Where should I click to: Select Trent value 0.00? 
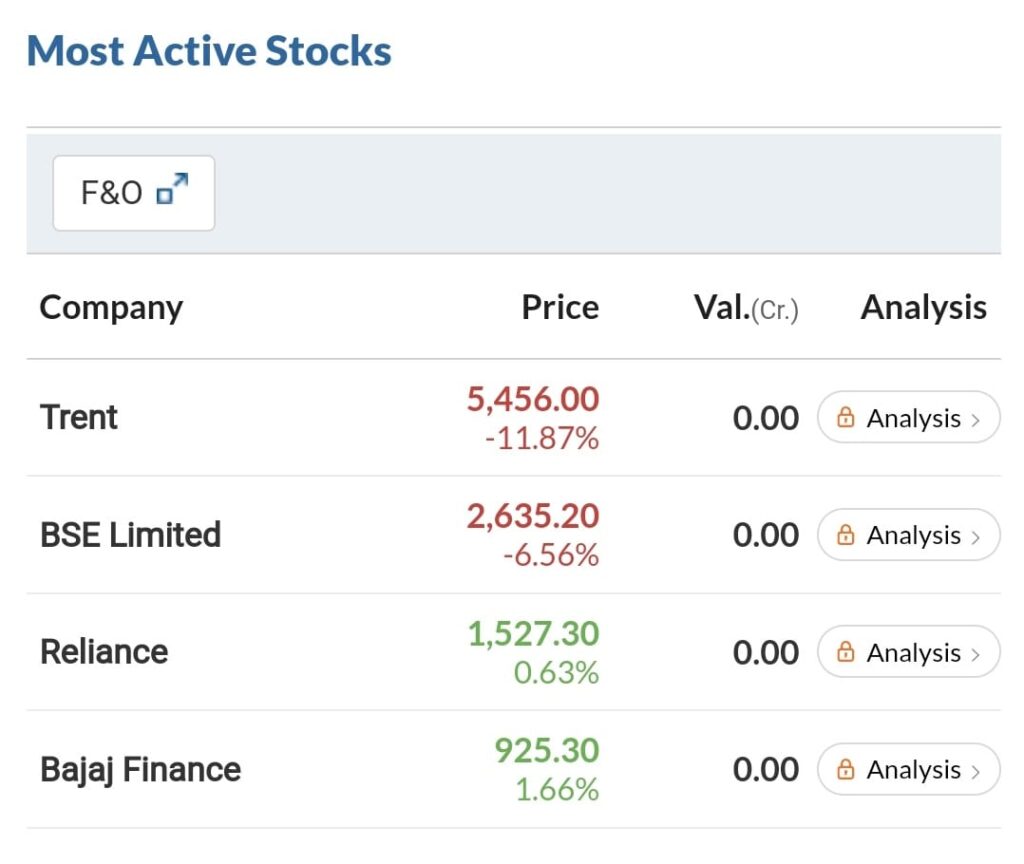[x=766, y=418]
